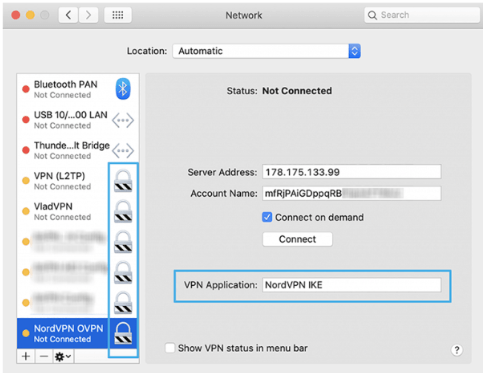Click the Server Address field

click(x=352, y=172)
